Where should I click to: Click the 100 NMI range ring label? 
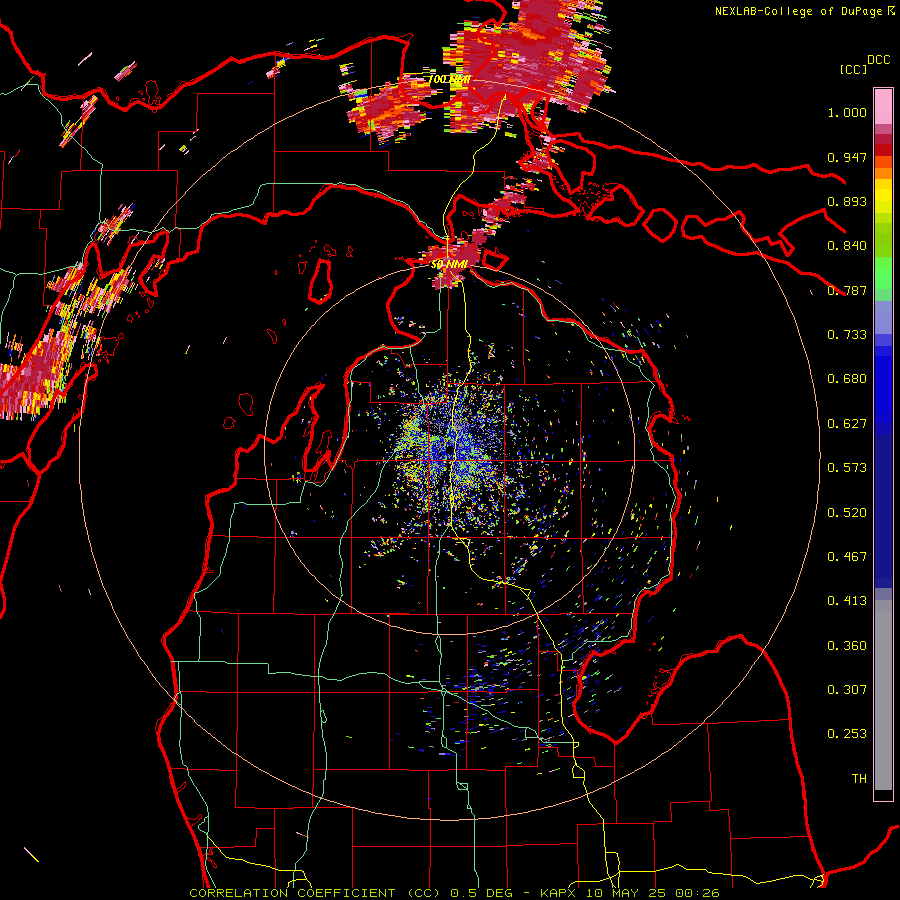coord(449,79)
